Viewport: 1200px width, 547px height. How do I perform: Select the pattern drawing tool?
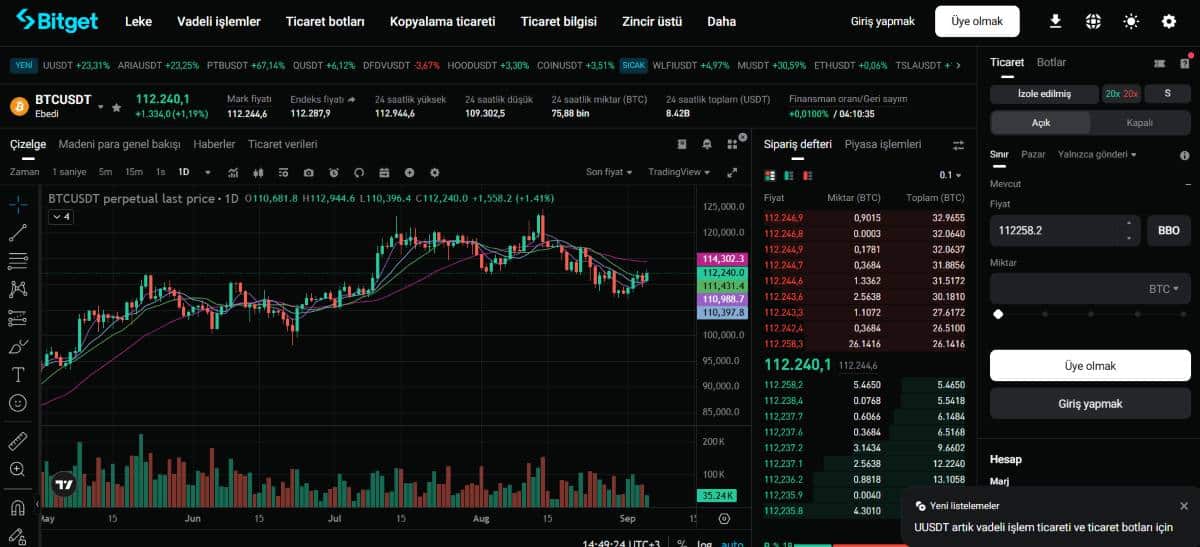pos(18,289)
